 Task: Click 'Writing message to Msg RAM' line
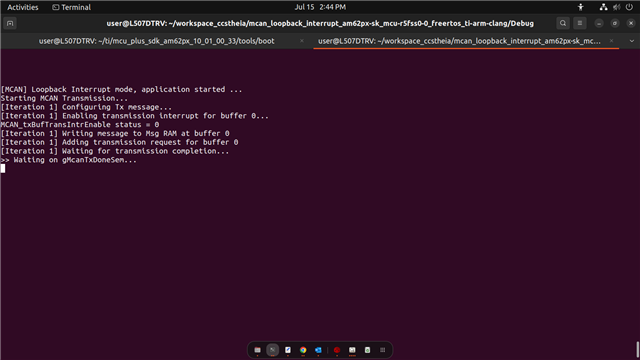[115, 133]
